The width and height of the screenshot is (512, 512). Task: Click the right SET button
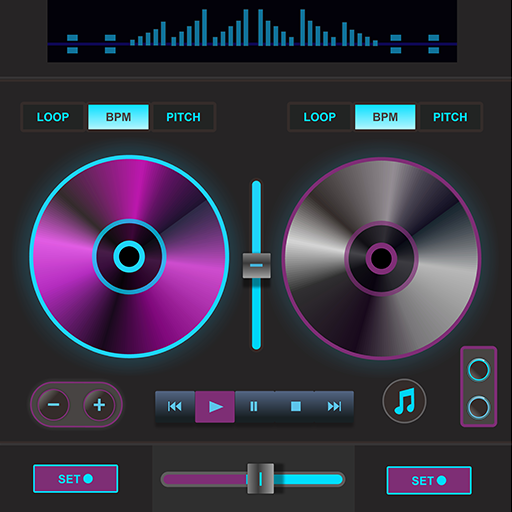tap(429, 480)
